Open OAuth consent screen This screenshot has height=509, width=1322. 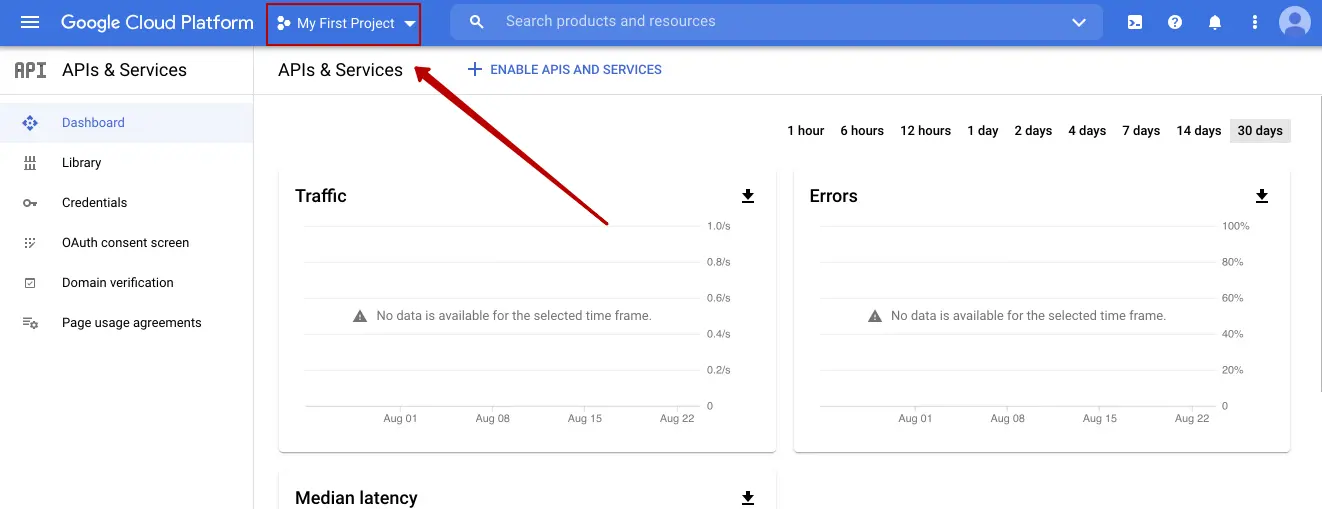pyautogui.click(x=125, y=243)
